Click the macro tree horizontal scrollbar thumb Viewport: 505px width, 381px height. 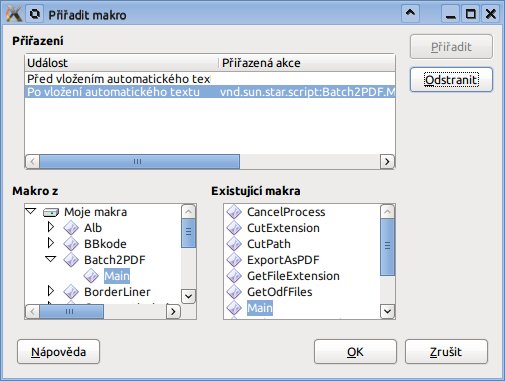coord(71,312)
